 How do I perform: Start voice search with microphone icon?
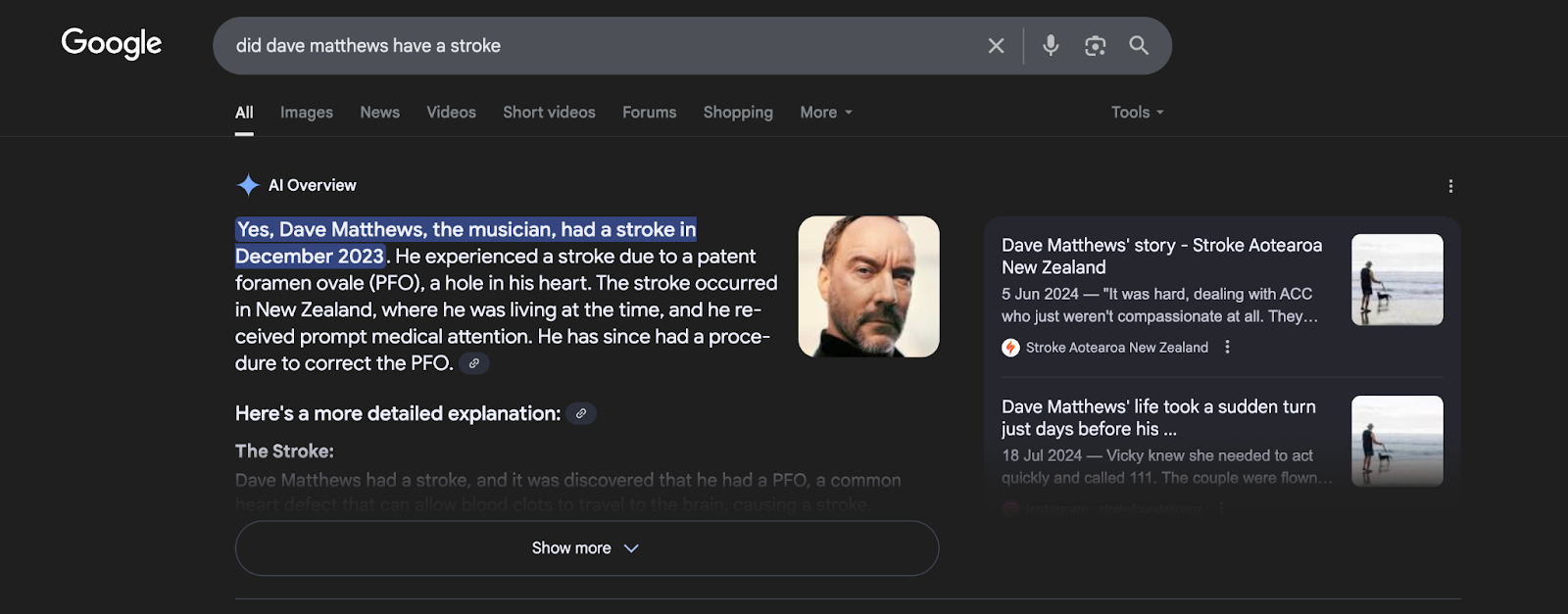coord(1051,46)
